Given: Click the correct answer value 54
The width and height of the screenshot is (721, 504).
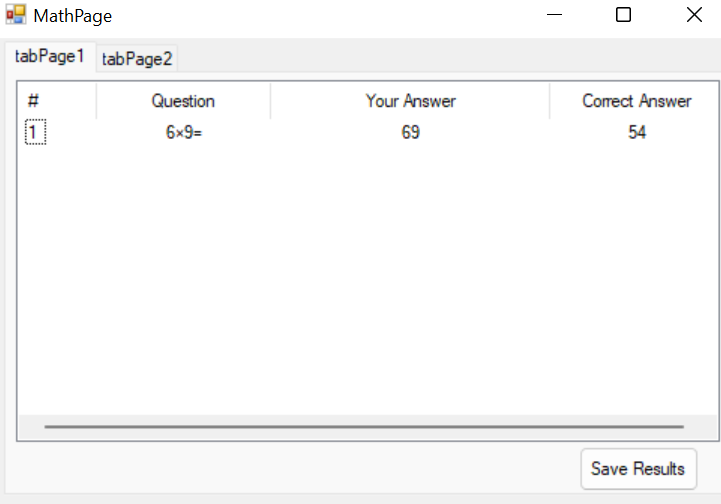Looking at the screenshot, I should pyautogui.click(x=637, y=132).
